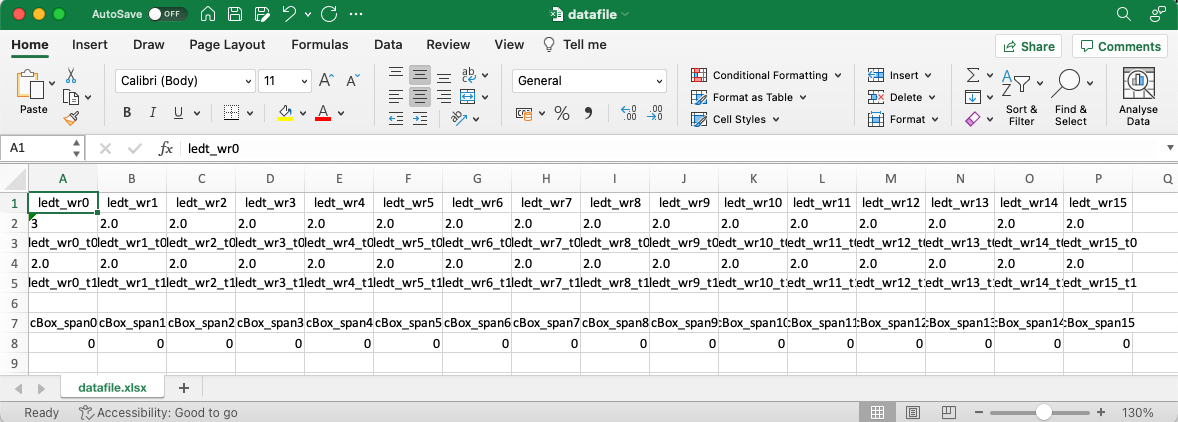
Task: Click Merge & Center icon
Action: click(x=467, y=97)
